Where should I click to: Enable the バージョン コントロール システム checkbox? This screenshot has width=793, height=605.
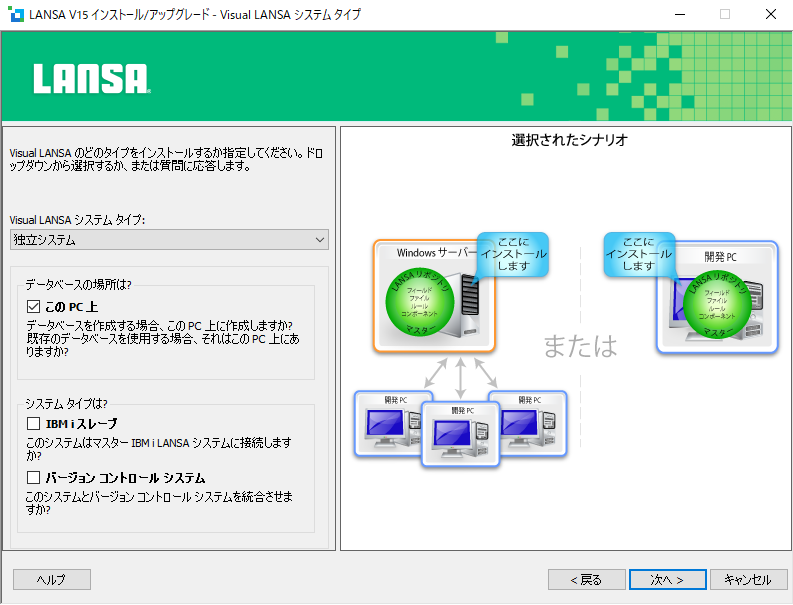pos(33,477)
